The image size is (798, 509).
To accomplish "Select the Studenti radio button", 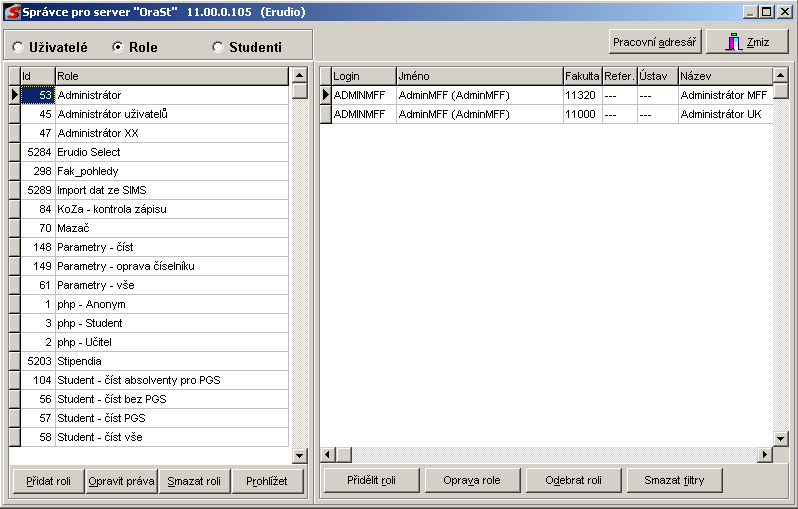I will coord(218,47).
